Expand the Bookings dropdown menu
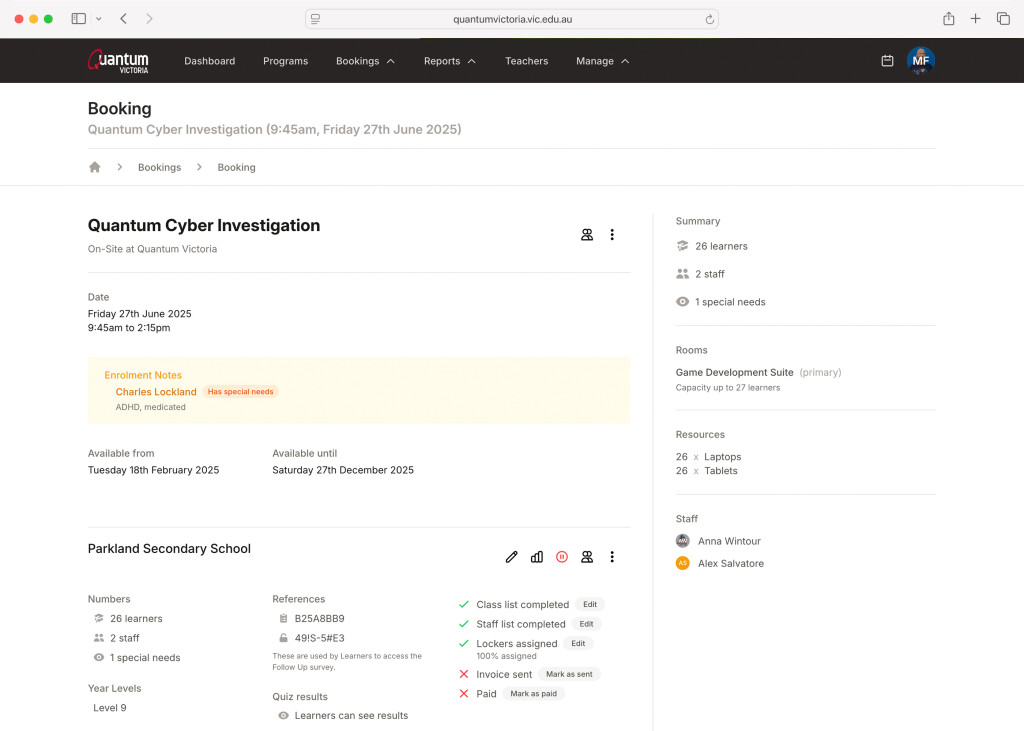The height and width of the screenshot is (731, 1024). click(x=365, y=61)
